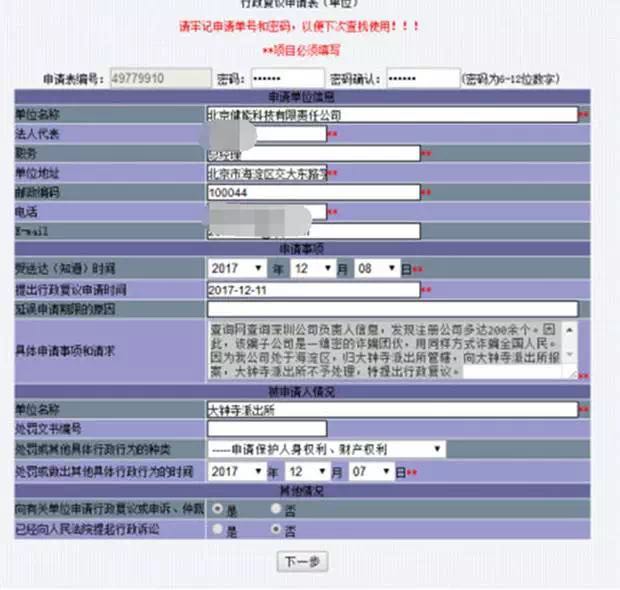Select 否 for 向有关单位申请行政复议或申诉、仲裁
620x590 pixels.
coord(276,509)
